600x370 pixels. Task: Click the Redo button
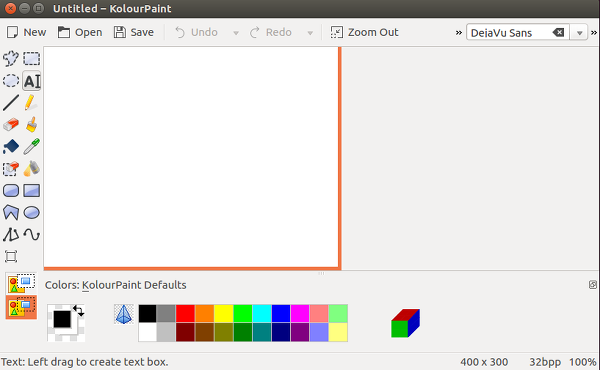point(271,33)
